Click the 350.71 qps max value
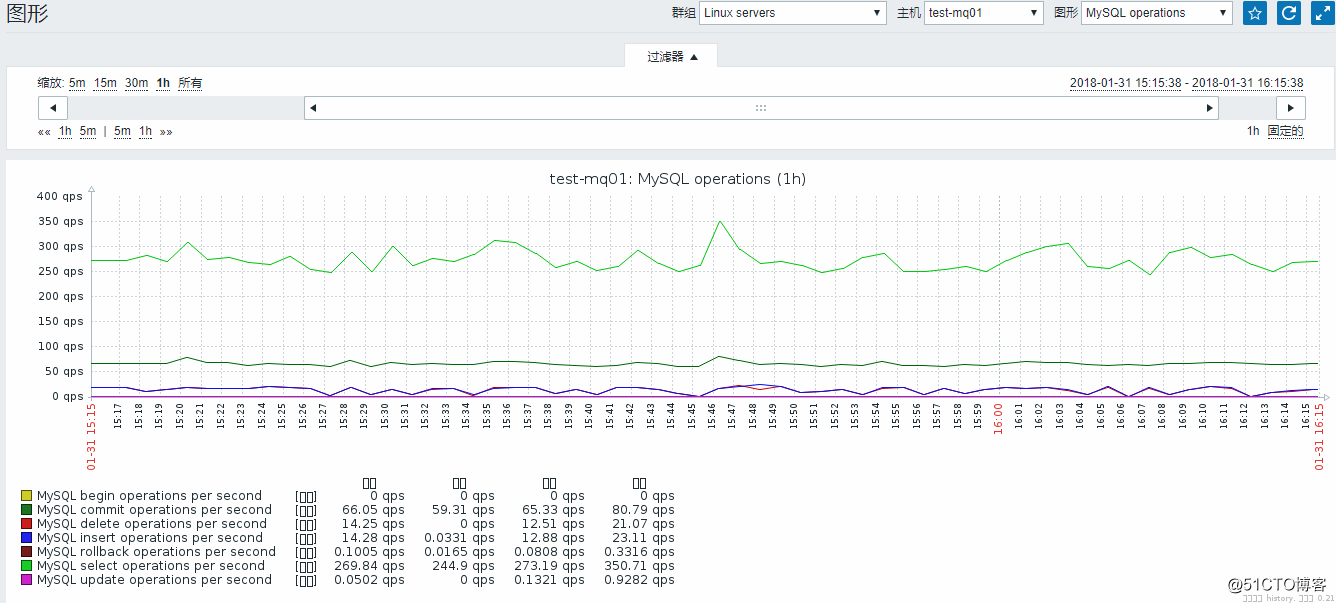1336x603 pixels. (x=639, y=566)
